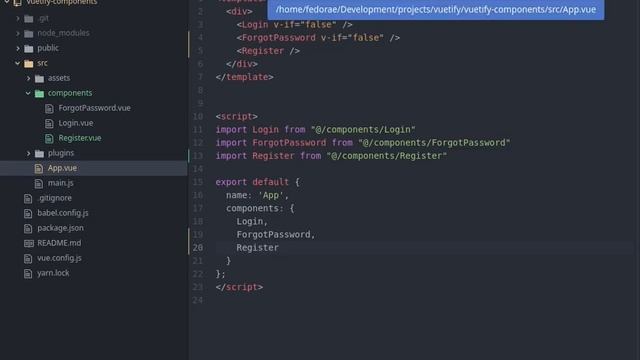This screenshot has height=360, width=640.
Task: Click the <Register /> tag in template
Action: (268, 51)
